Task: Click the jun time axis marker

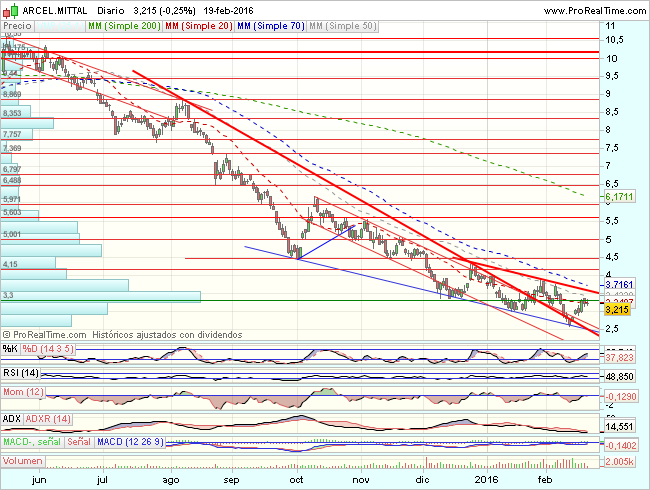Action: pyautogui.click(x=39, y=480)
